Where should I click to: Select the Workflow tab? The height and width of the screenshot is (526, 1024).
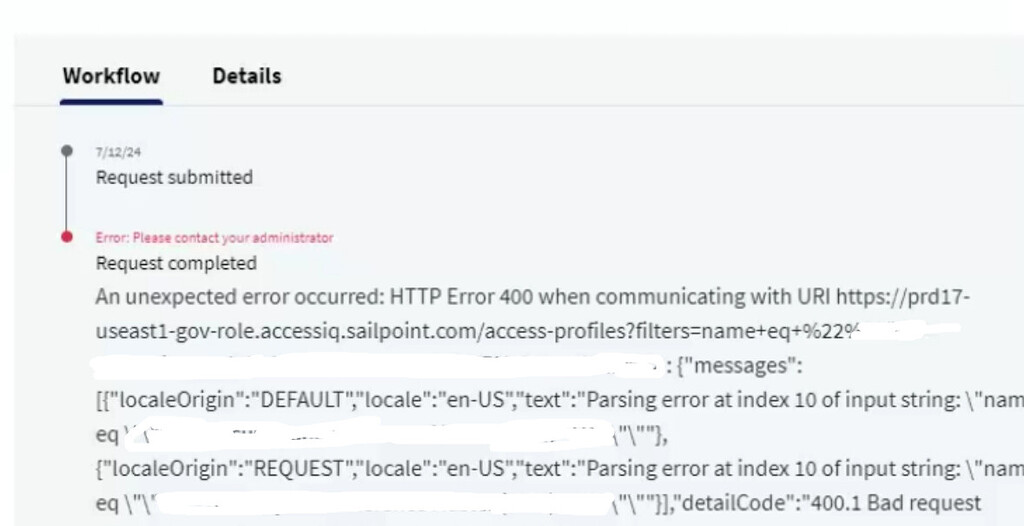click(111, 76)
